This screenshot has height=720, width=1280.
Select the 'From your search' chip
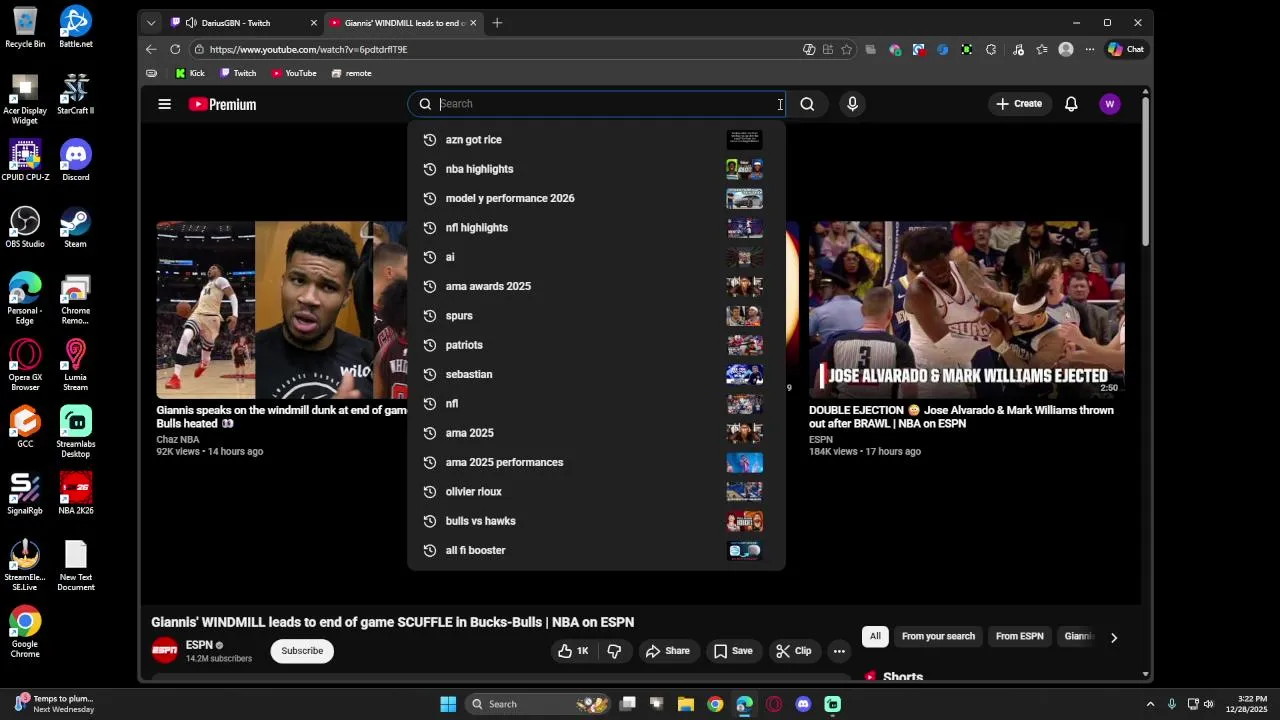[938, 637]
